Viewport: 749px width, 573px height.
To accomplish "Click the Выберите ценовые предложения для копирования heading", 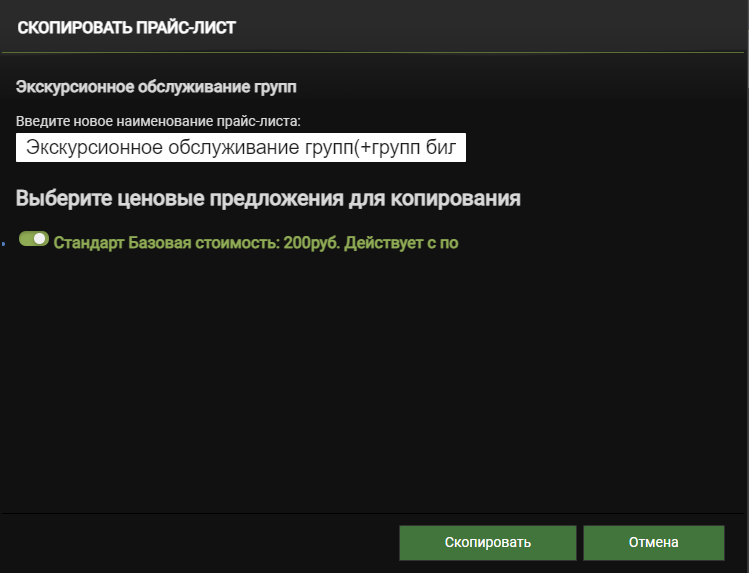I will click(x=268, y=198).
